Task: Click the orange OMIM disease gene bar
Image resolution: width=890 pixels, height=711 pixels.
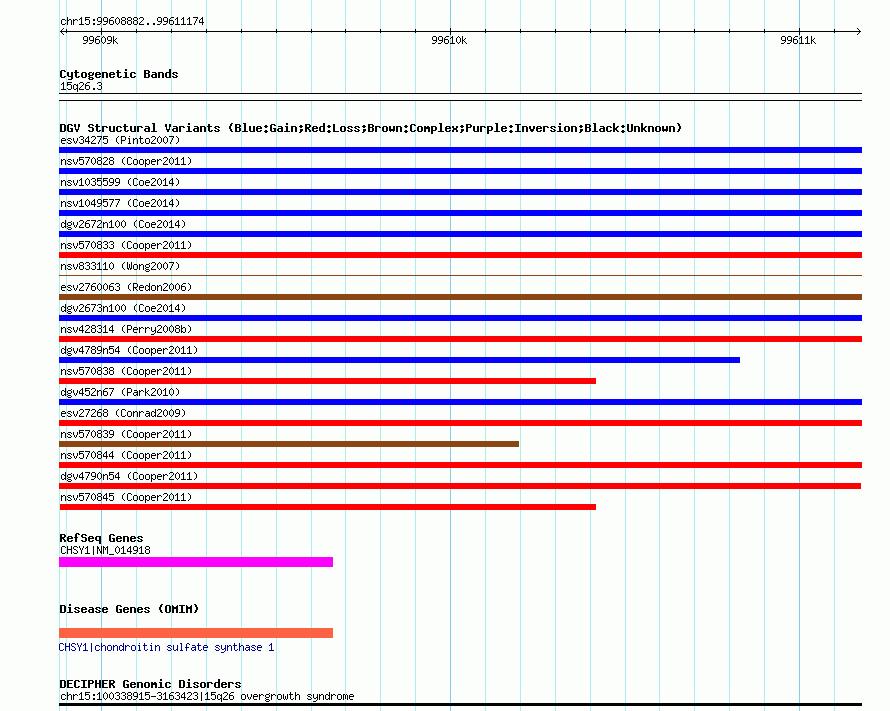Action: click(x=196, y=633)
